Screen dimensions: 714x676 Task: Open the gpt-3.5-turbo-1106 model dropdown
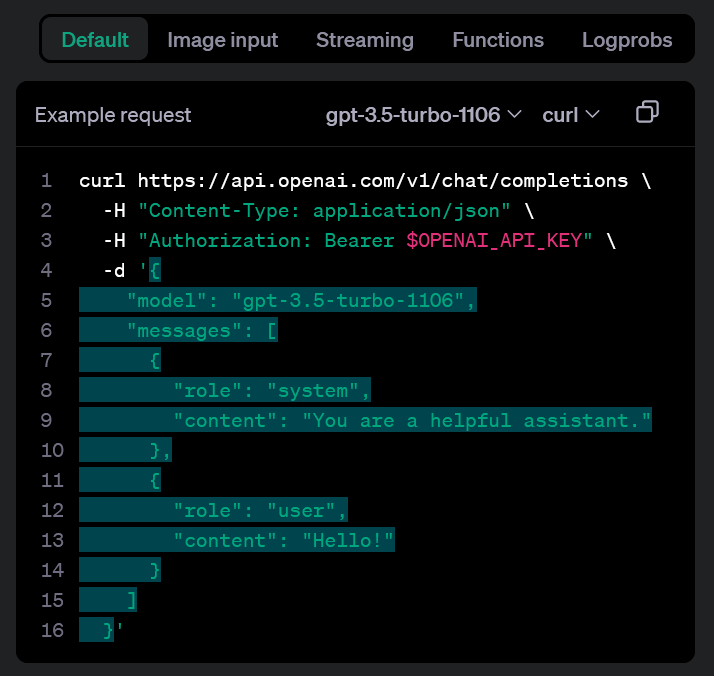pyautogui.click(x=423, y=115)
